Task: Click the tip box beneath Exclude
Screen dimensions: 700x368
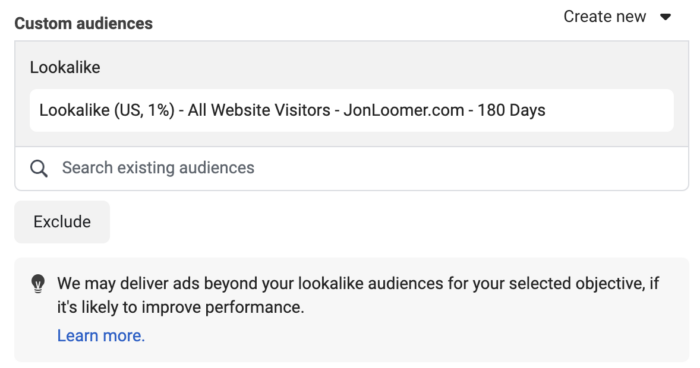Action: [352, 309]
